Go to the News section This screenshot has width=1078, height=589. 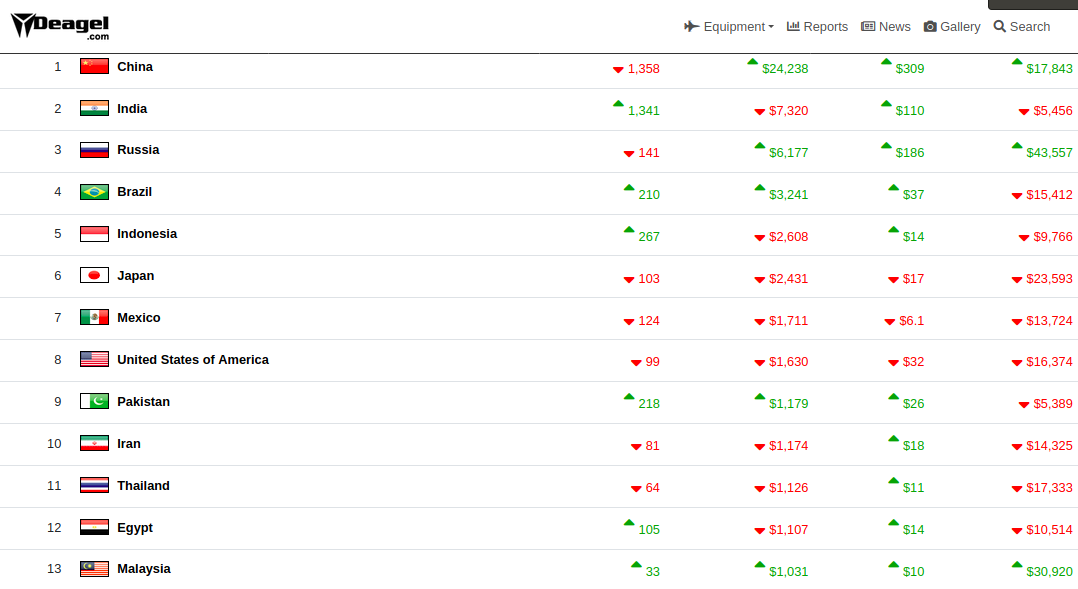pyautogui.click(x=886, y=27)
